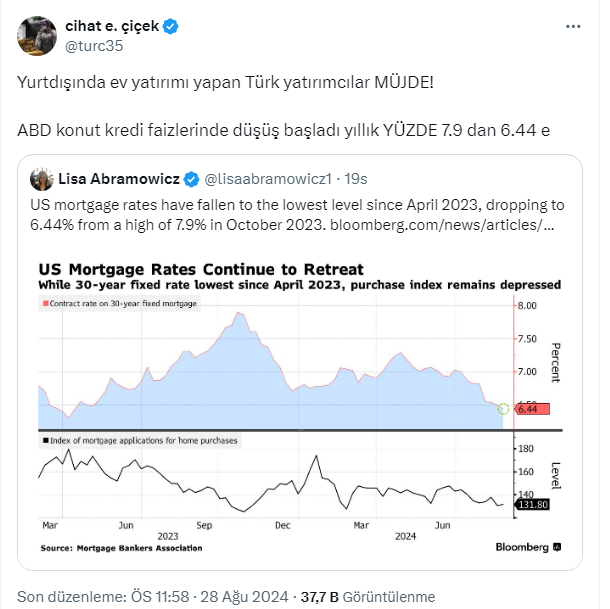Click the red Contract rate legend swatch
This screenshot has height=609, width=610.
(46, 301)
